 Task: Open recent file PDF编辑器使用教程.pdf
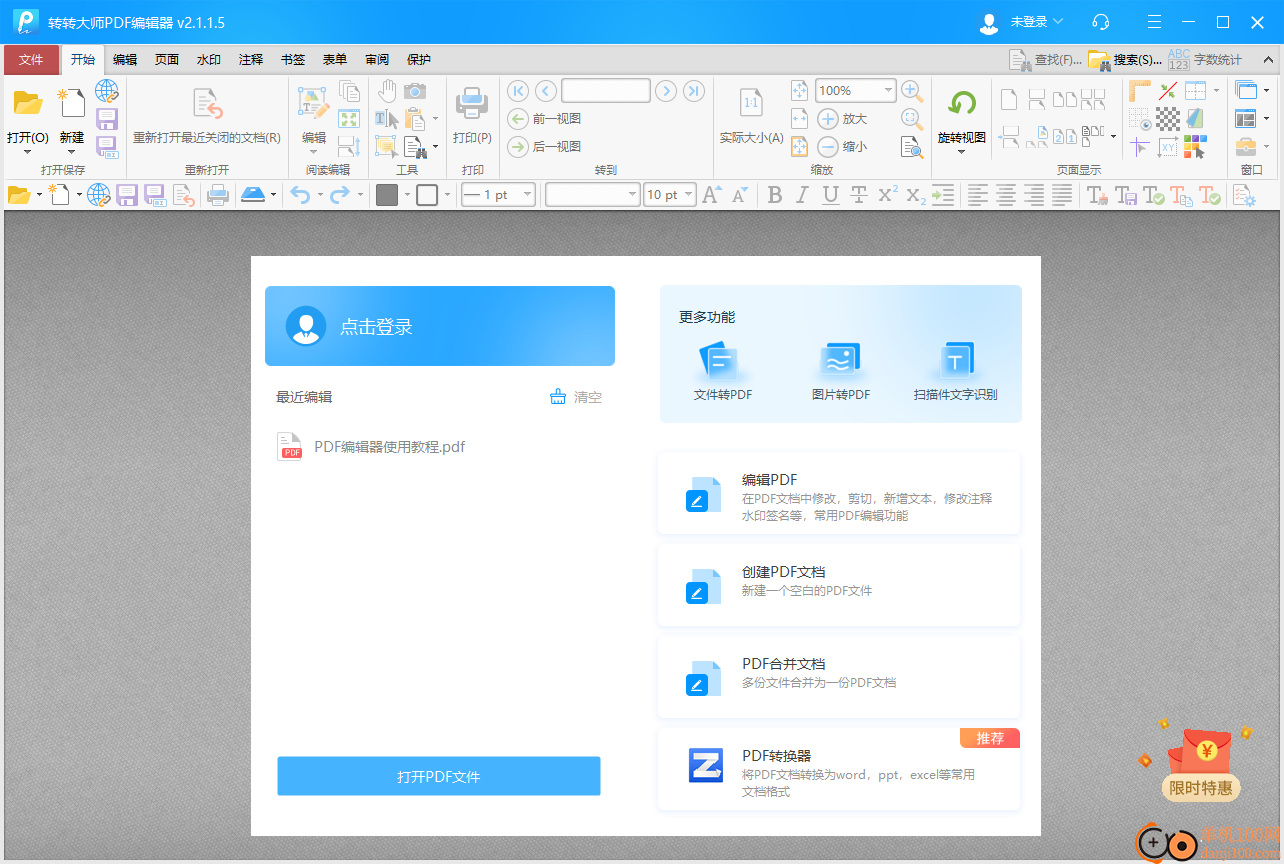372,447
